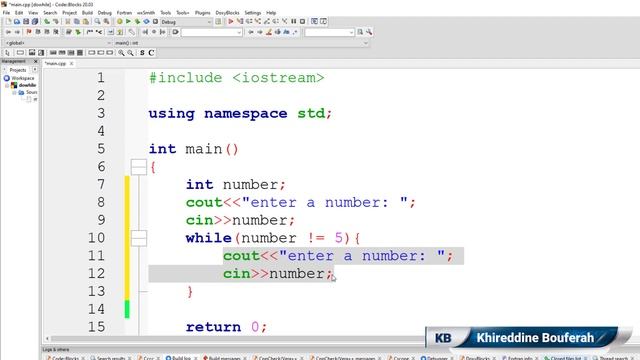The image size is (640, 360).
Task: Open the Search menu
Action: pos(50,13)
